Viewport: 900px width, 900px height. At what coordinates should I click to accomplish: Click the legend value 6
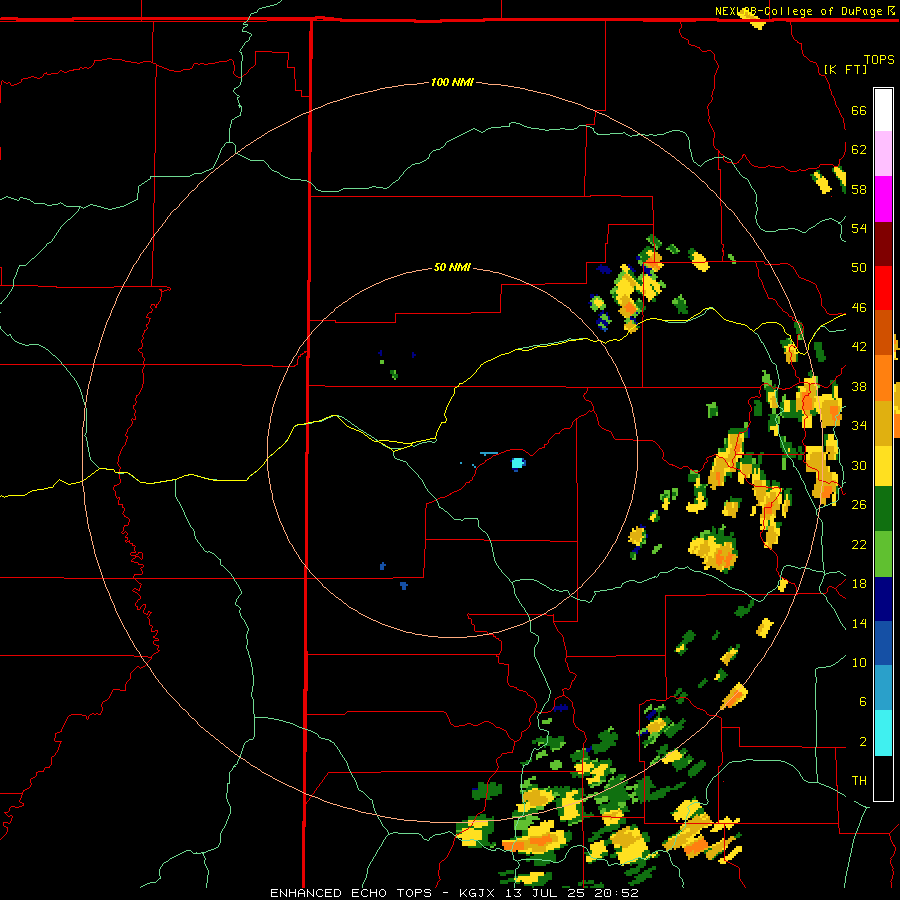click(x=862, y=702)
